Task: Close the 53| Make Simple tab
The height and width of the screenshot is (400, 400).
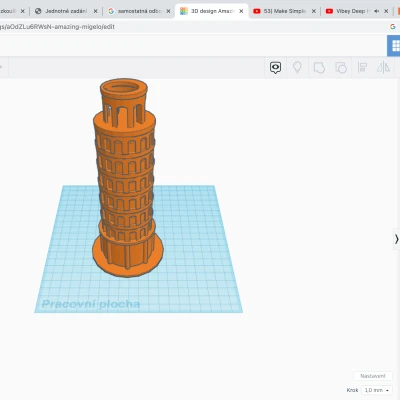Action: click(x=314, y=11)
